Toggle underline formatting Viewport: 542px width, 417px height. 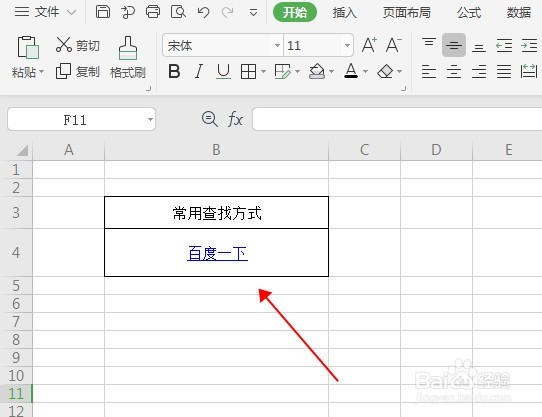pos(223,72)
